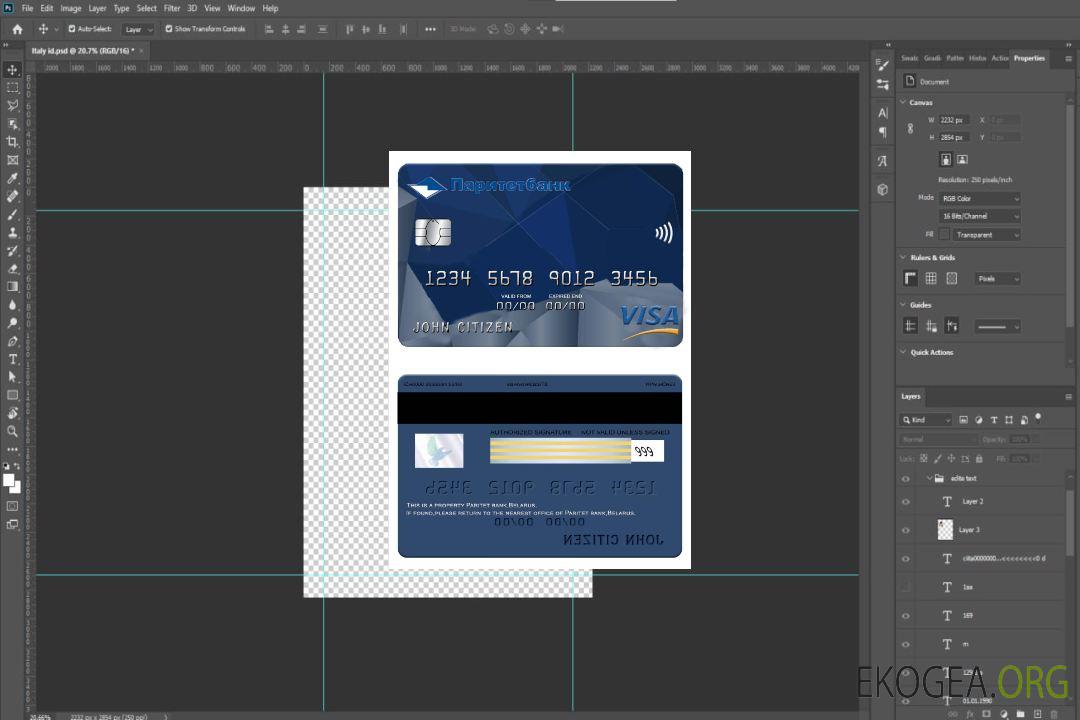The width and height of the screenshot is (1080, 720).
Task: Toggle the rulers display button
Action: [911, 278]
